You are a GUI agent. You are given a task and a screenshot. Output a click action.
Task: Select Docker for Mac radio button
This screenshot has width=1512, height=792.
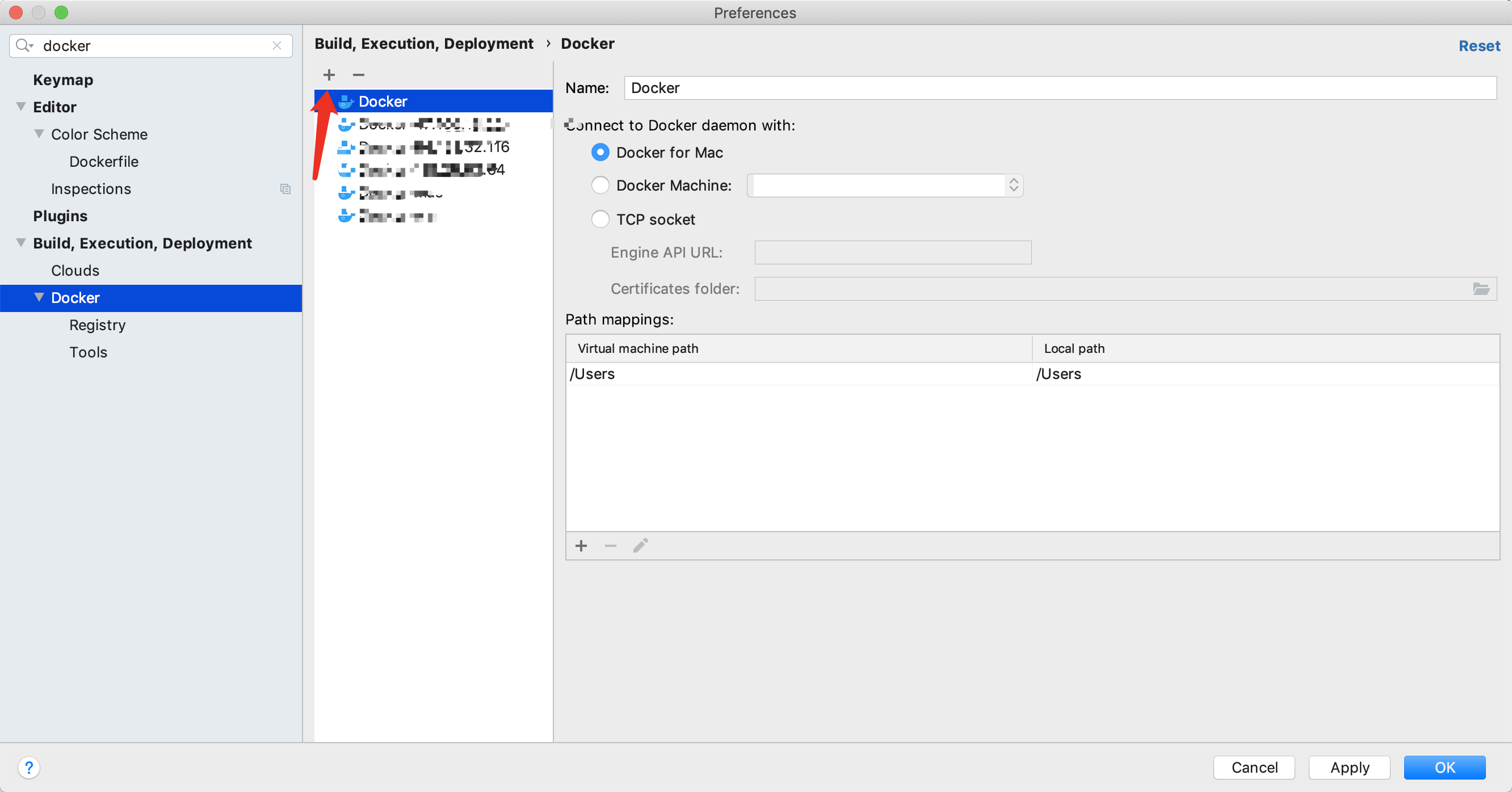click(x=600, y=153)
